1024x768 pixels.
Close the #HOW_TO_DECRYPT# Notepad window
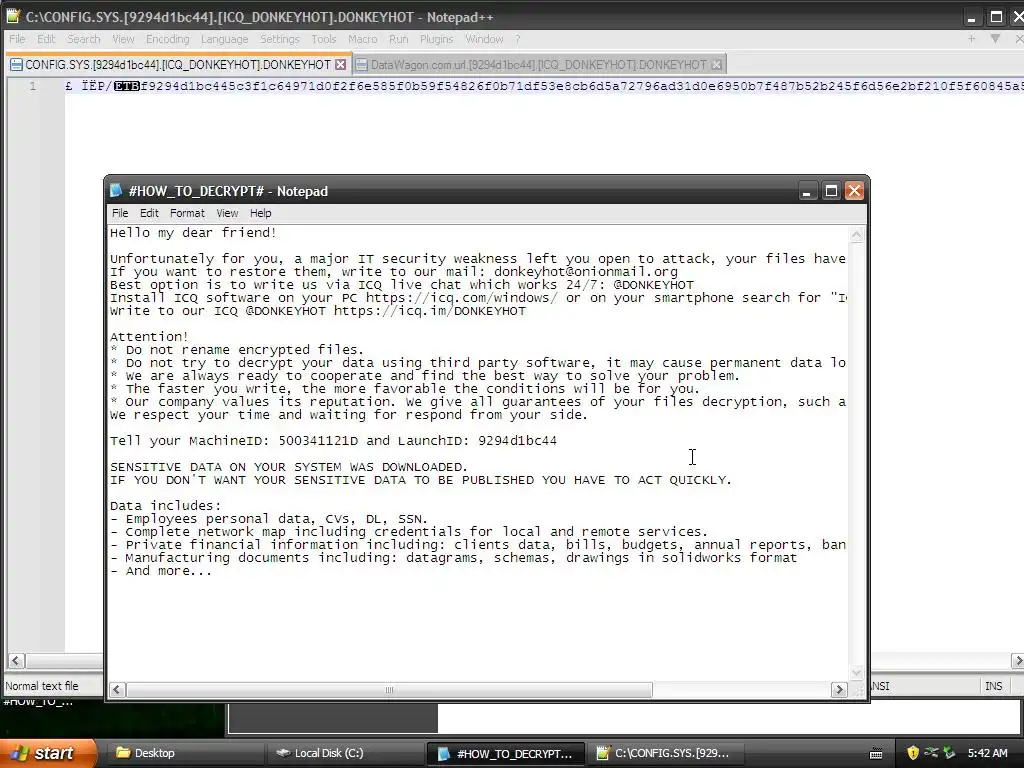point(854,191)
